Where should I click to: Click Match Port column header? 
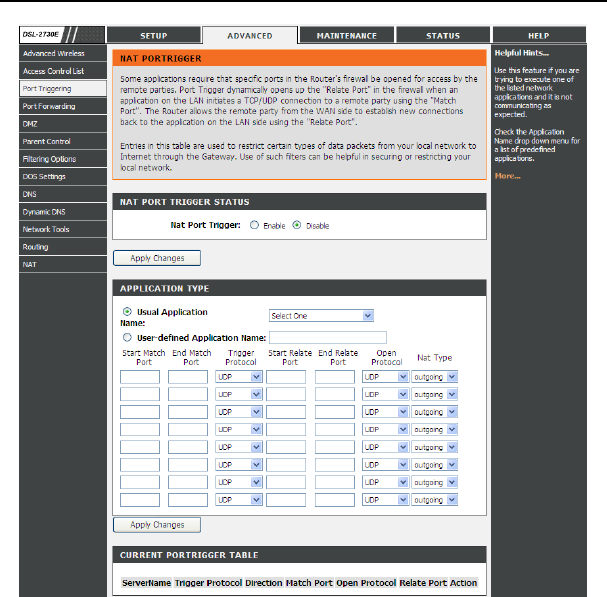[309, 583]
